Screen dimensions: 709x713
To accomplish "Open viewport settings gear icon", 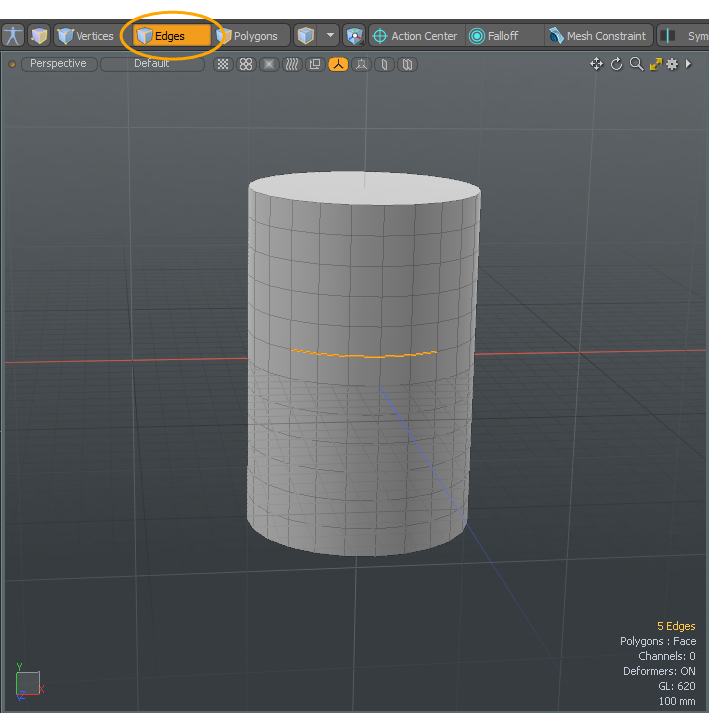I will pyautogui.click(x=672, y=64).
